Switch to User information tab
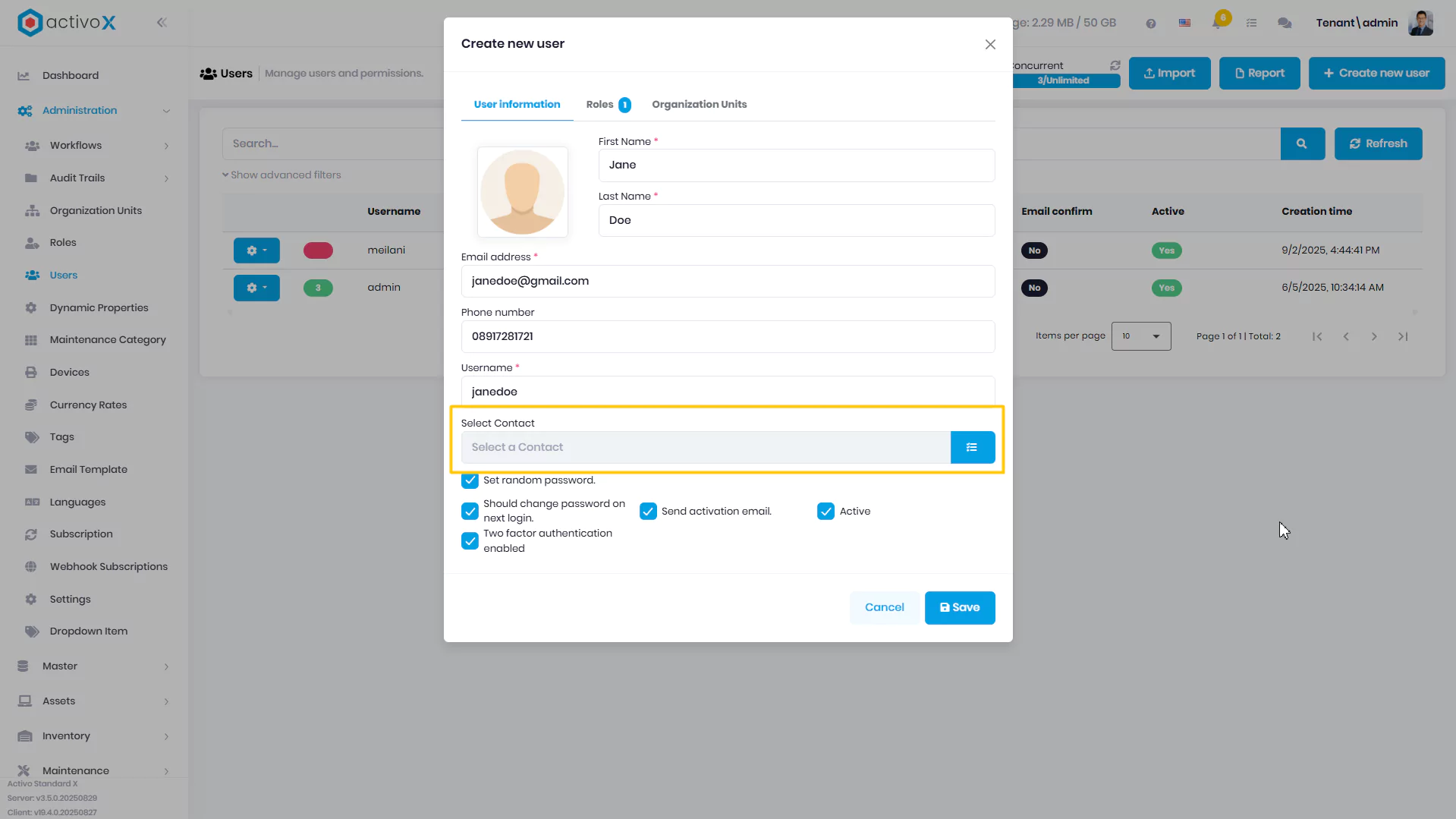 (x=517, y=105)
